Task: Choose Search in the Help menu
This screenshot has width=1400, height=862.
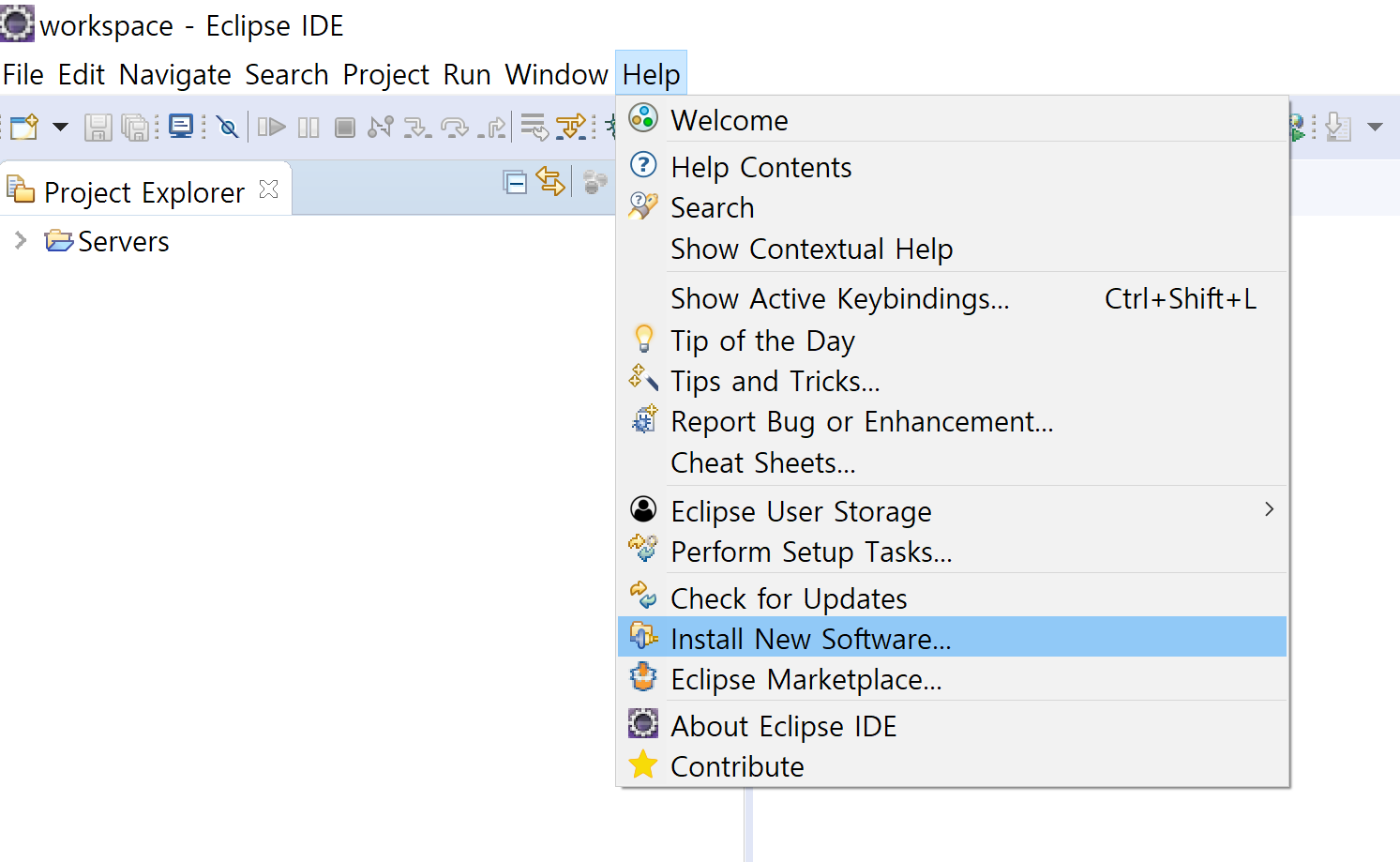Action: point(952,207)
